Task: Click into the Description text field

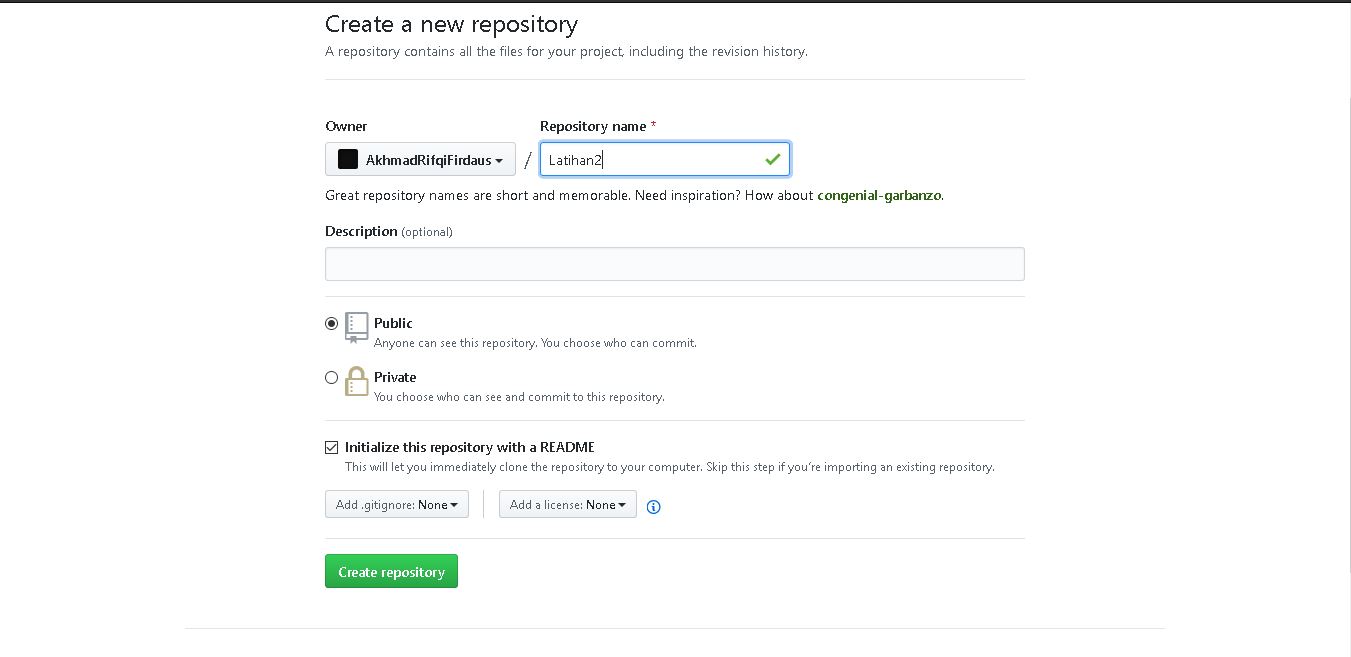Action: coord(675,264)
